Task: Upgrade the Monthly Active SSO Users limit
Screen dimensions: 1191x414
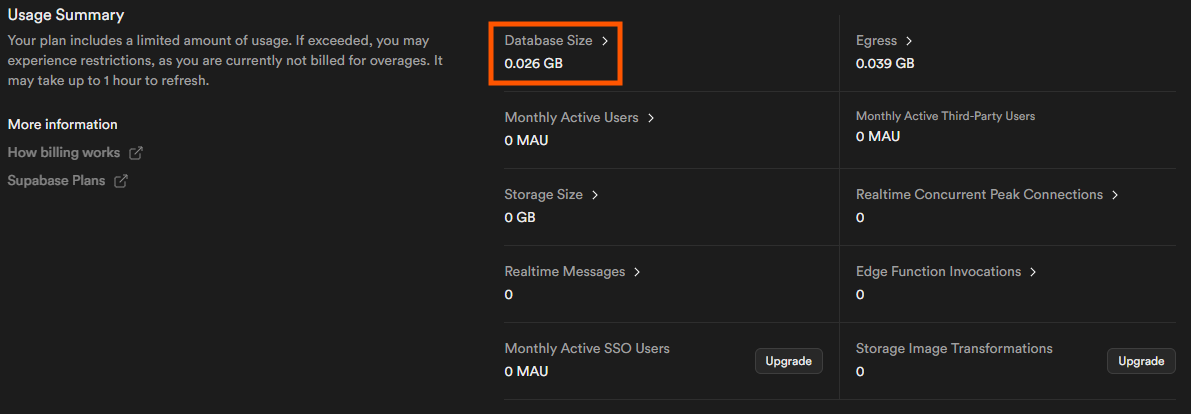Action: [788, 362]
